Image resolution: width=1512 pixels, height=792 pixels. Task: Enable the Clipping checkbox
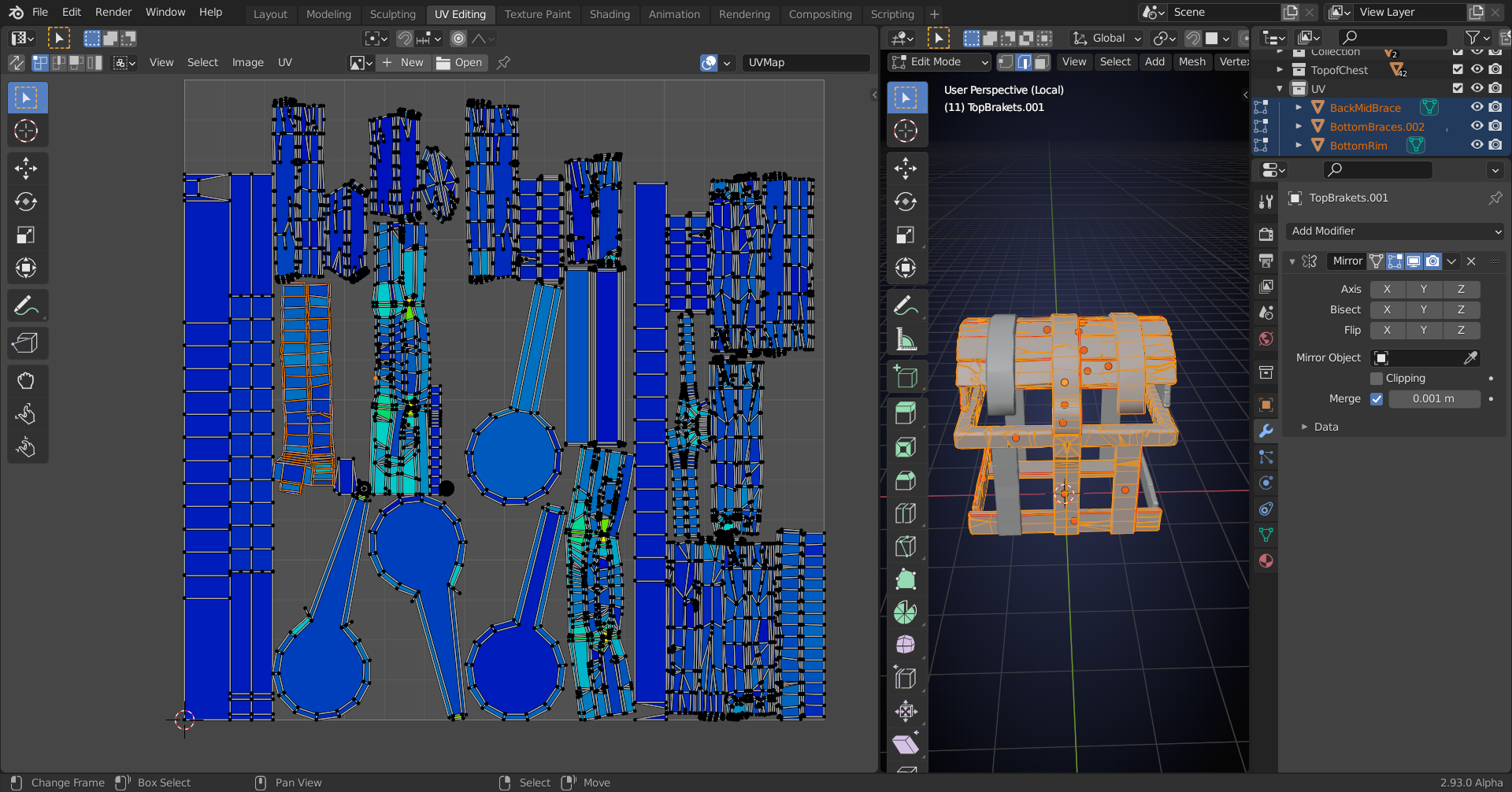coord(1377,379)
